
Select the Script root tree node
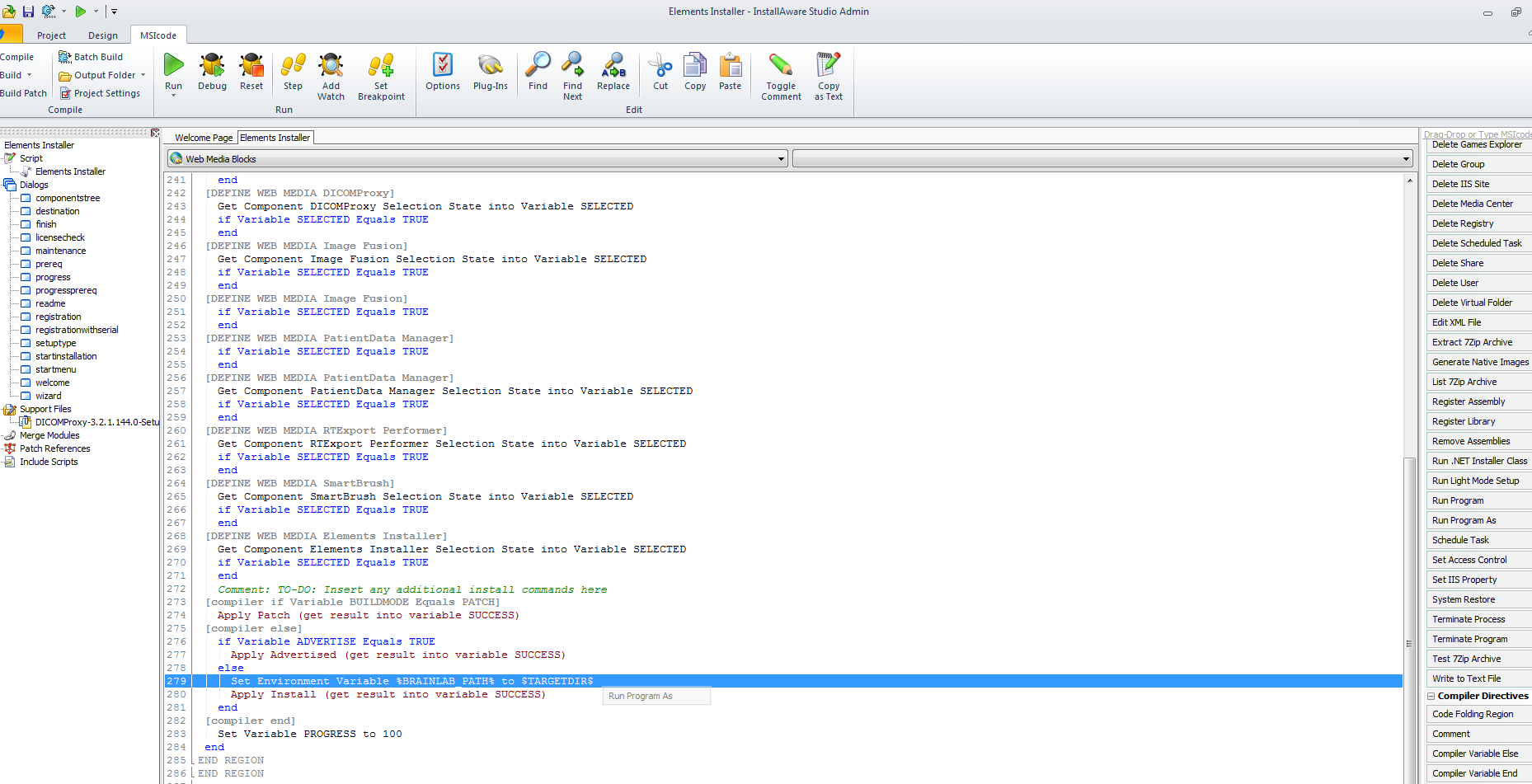(x=31, y=158)
